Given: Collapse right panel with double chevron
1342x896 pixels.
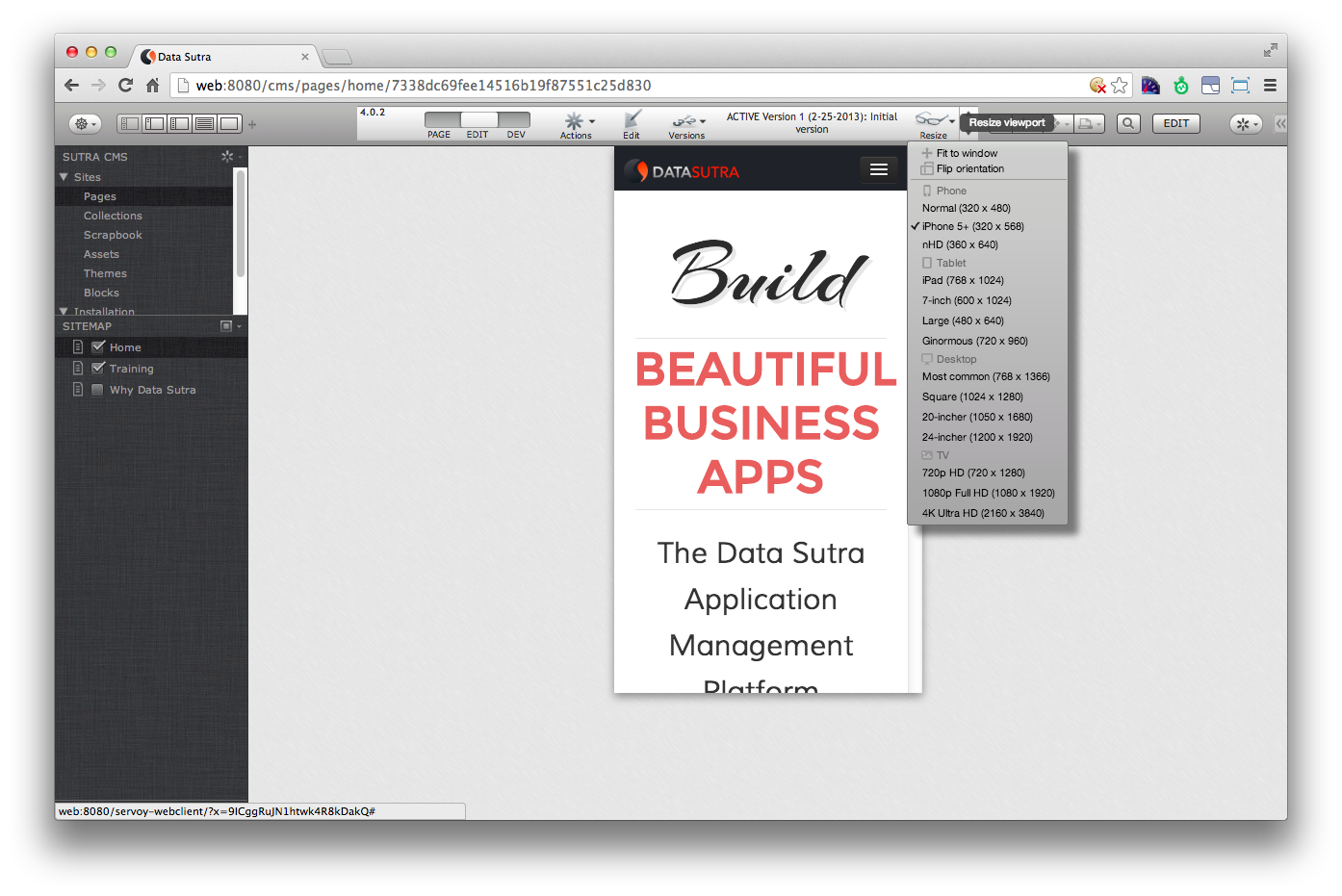Looking at the screenshot, I should (x=1280, y=123).
